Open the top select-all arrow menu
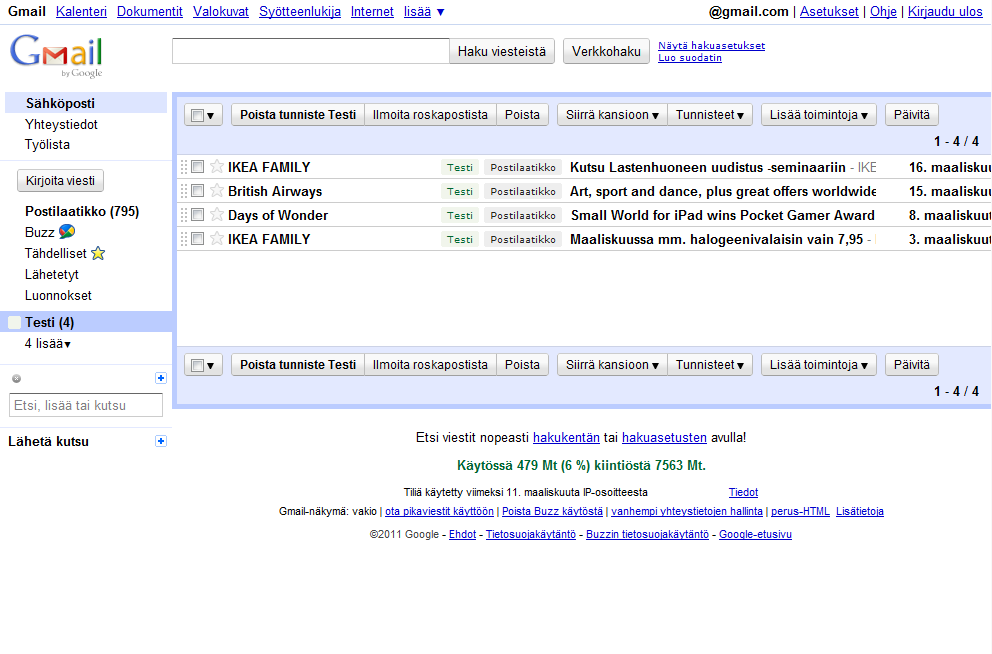 (211, 116)
